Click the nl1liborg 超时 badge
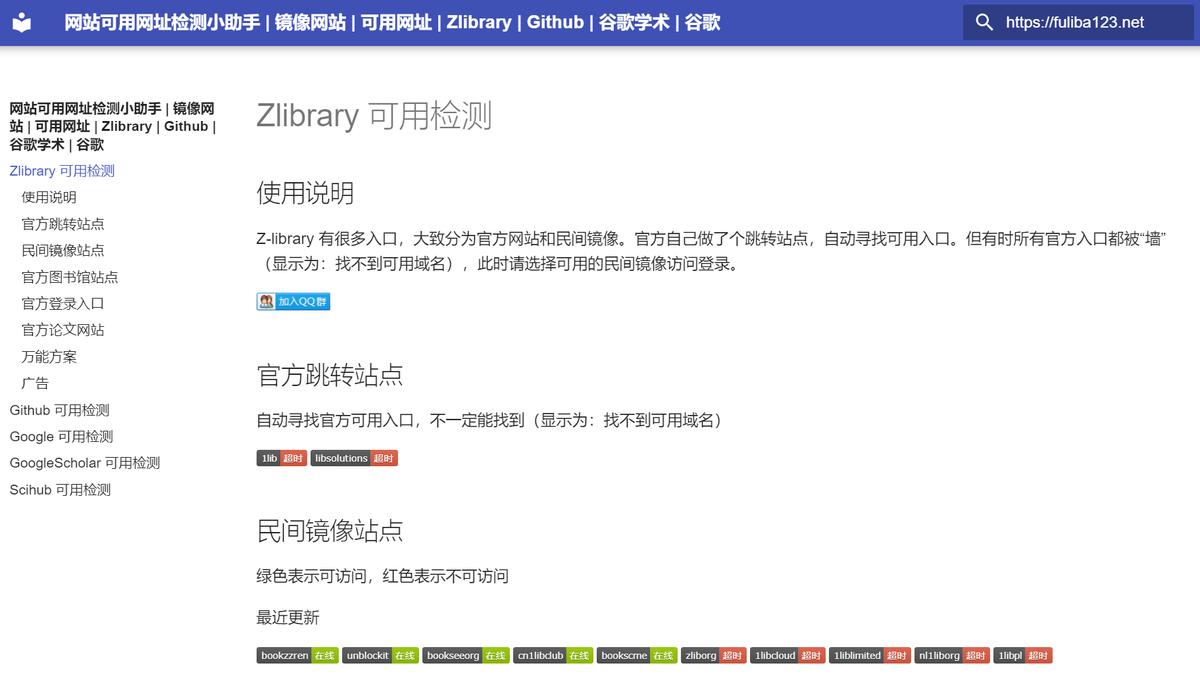 pos(952,656)
